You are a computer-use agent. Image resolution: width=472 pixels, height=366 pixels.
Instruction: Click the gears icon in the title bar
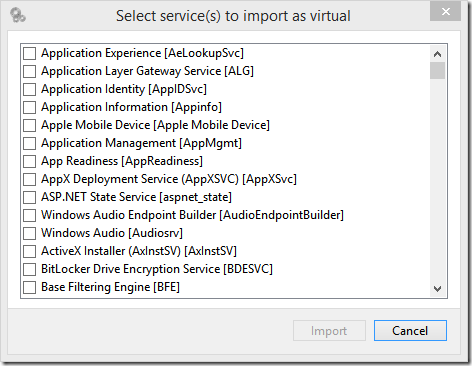coord(18,15)
